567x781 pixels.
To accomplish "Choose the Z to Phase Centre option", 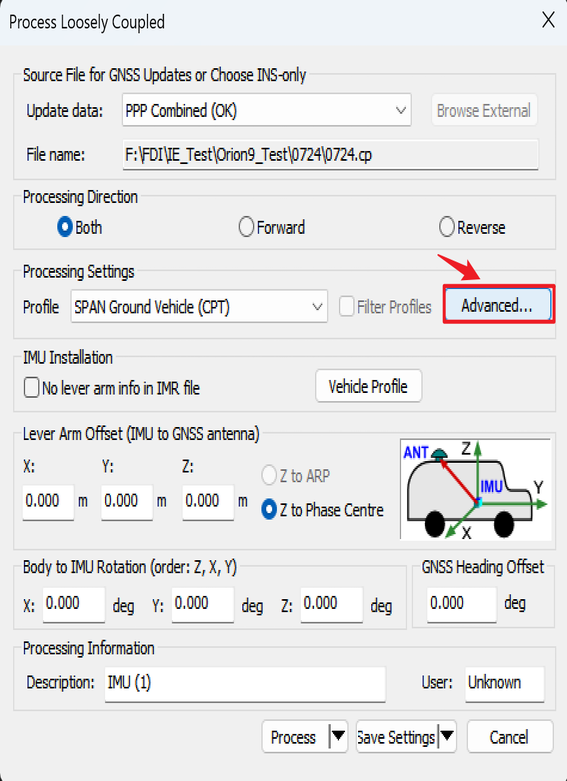I will tap(322, 510).
